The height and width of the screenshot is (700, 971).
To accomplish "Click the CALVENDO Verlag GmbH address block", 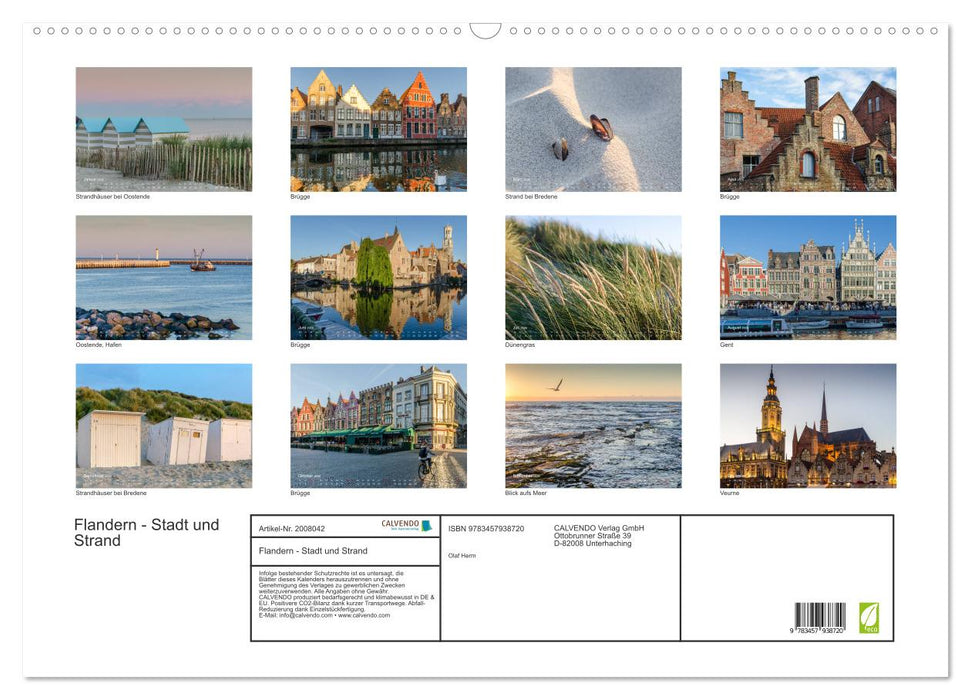I will tap(598, 535).
